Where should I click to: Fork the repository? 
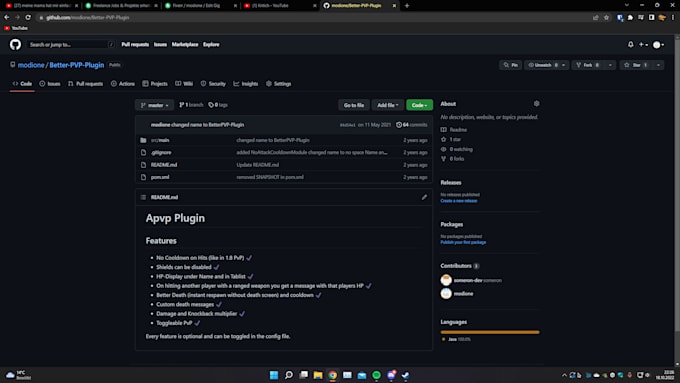[588, 65]
